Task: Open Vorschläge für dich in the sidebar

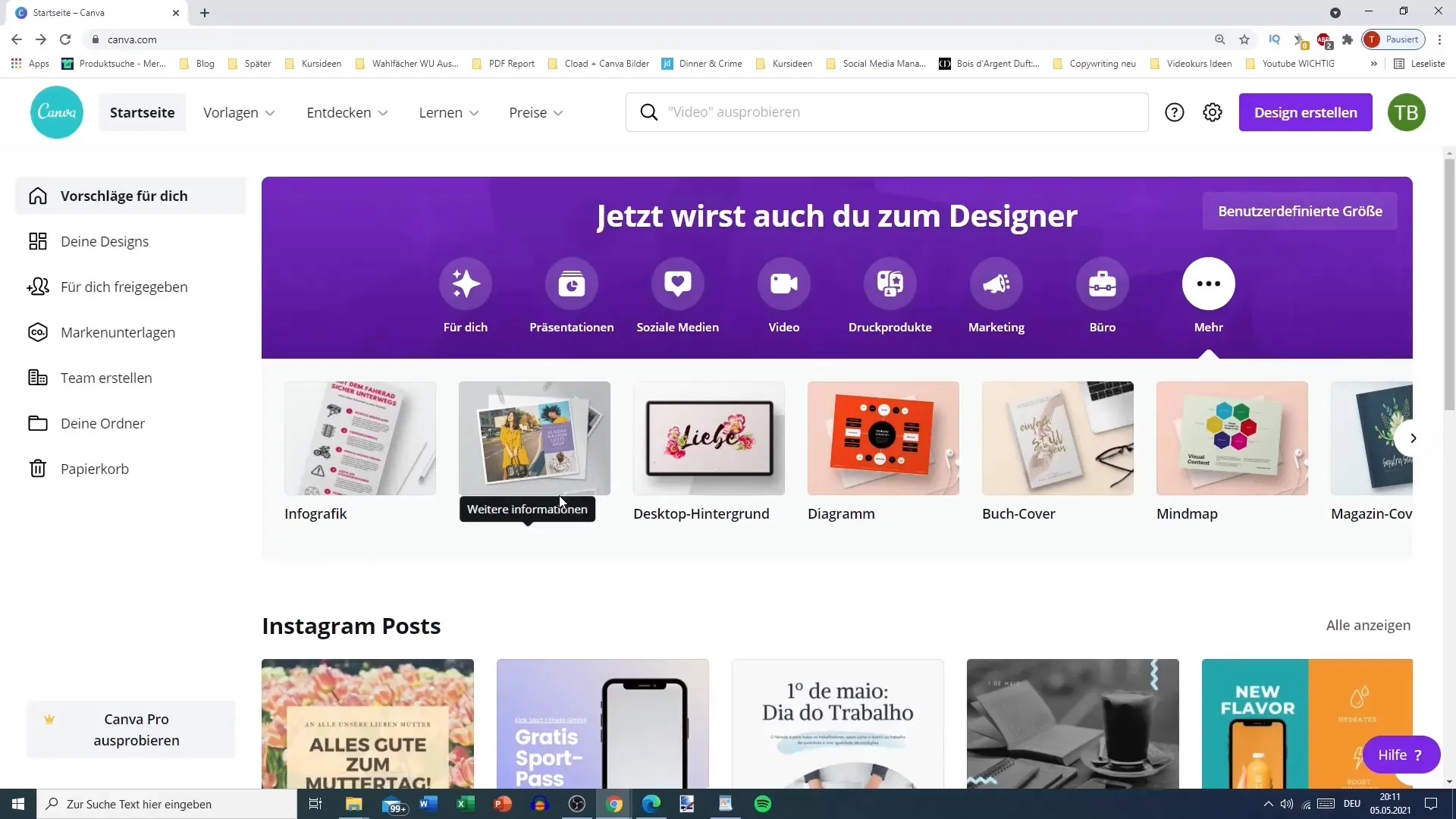Action: (x=130, y=196)
